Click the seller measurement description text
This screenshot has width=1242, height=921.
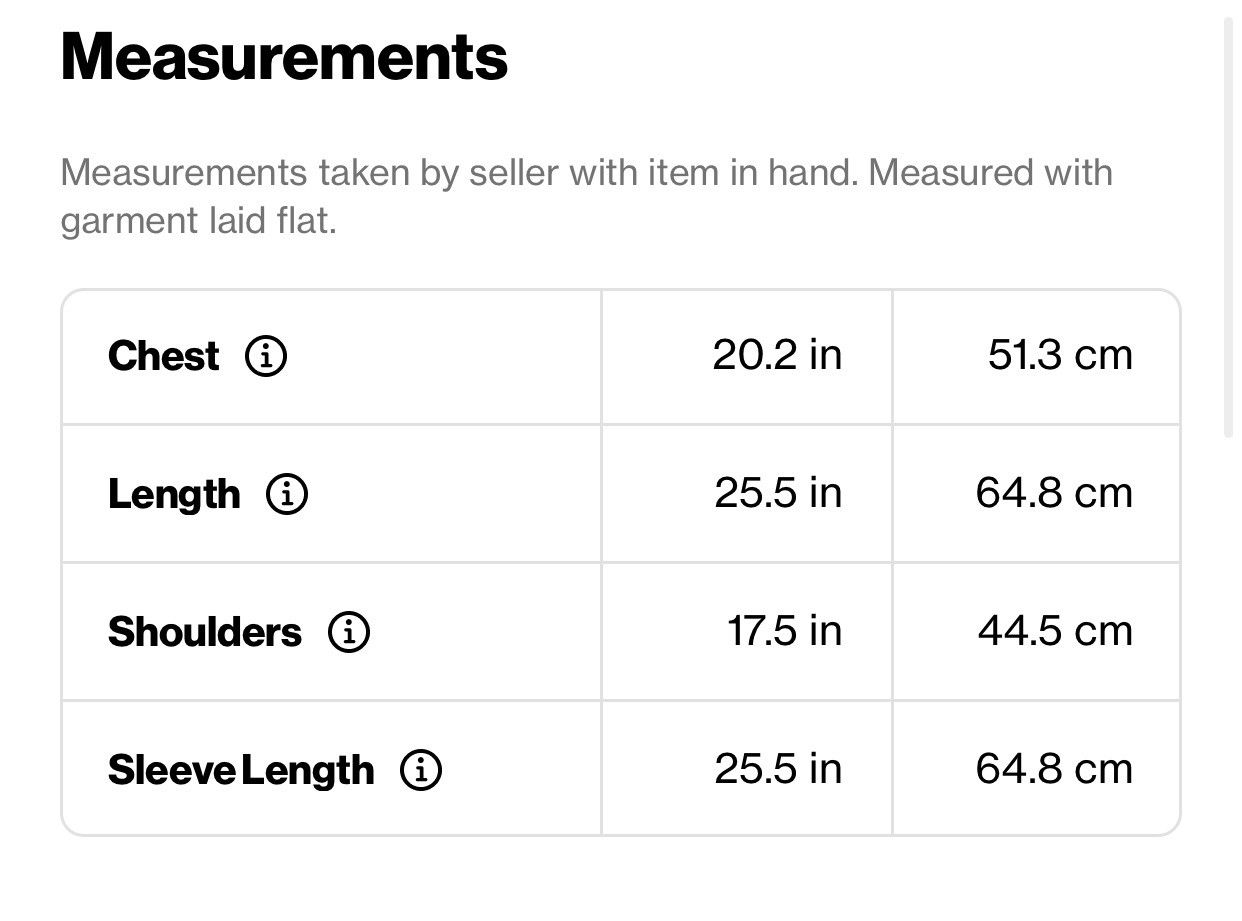point(587,196)
